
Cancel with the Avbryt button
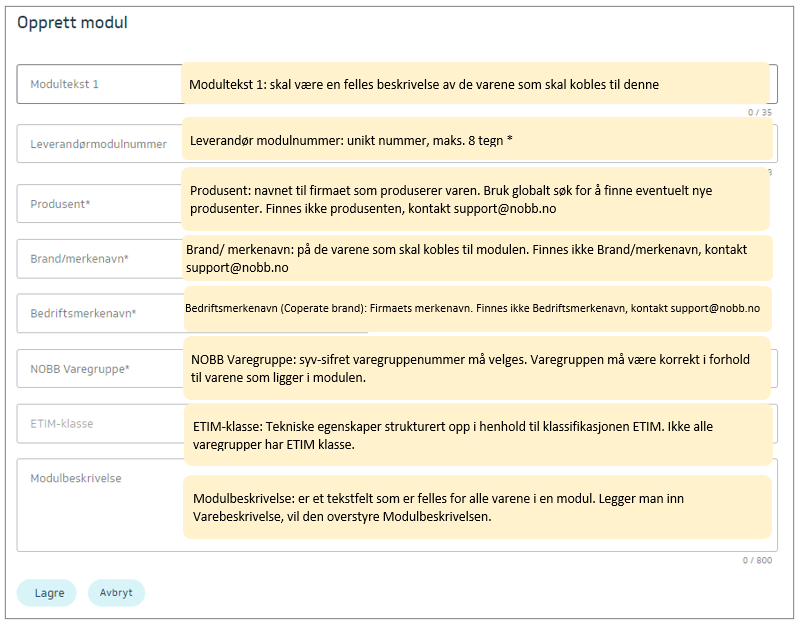(116, 593)
